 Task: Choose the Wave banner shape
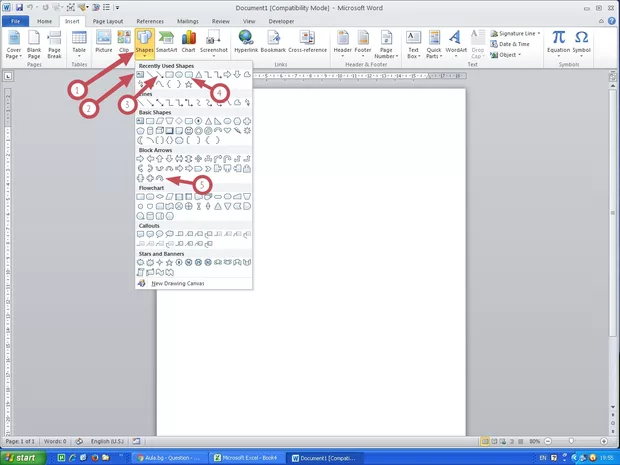(x=159, y=272)
